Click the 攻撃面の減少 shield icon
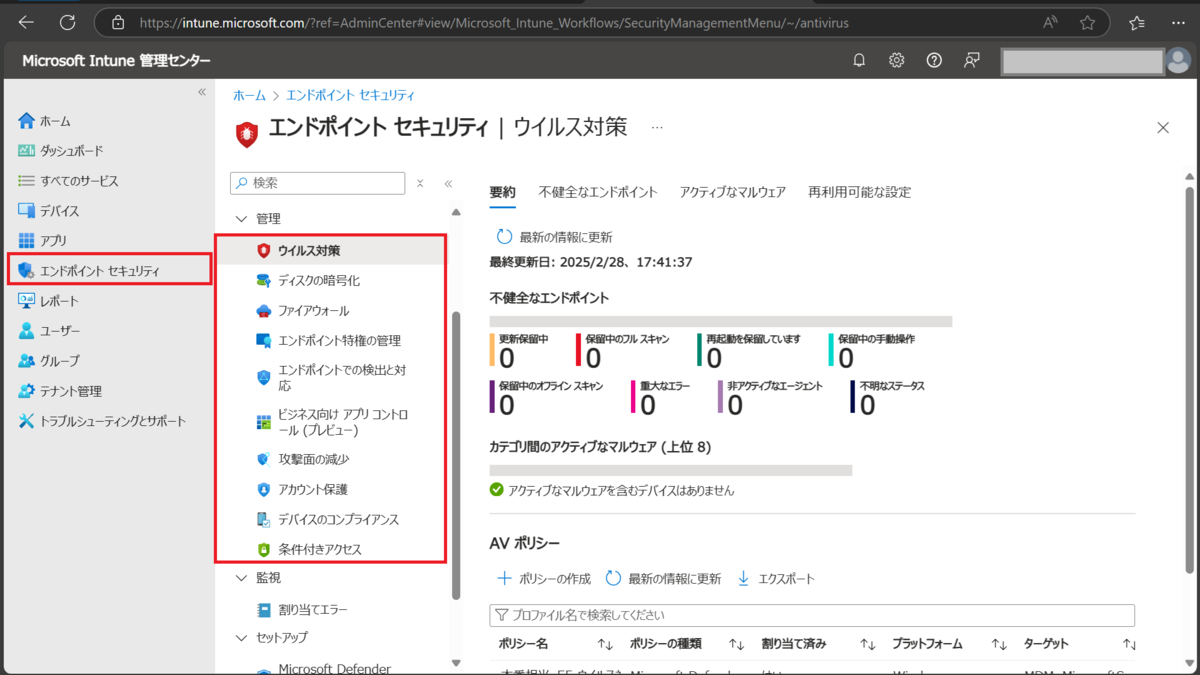The height and width of the screenshot is (675, 1200). 264,460
